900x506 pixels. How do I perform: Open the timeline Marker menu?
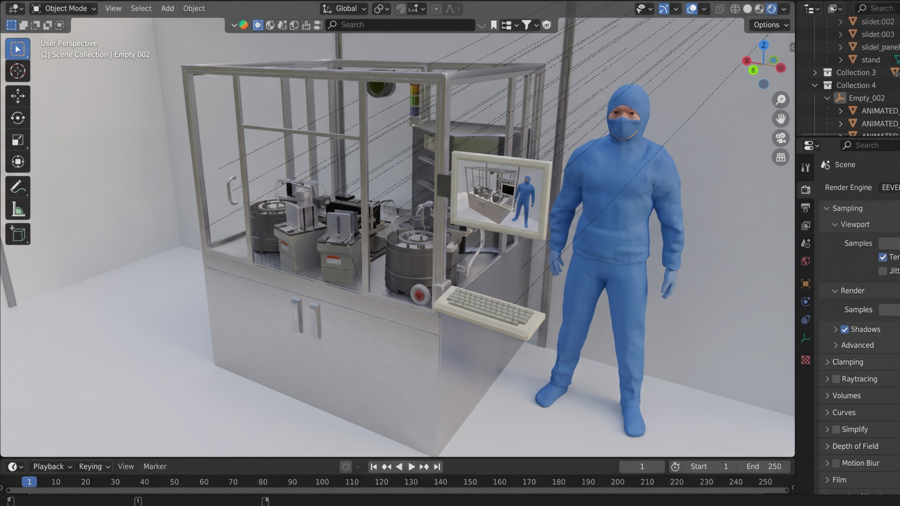(154, 466)
